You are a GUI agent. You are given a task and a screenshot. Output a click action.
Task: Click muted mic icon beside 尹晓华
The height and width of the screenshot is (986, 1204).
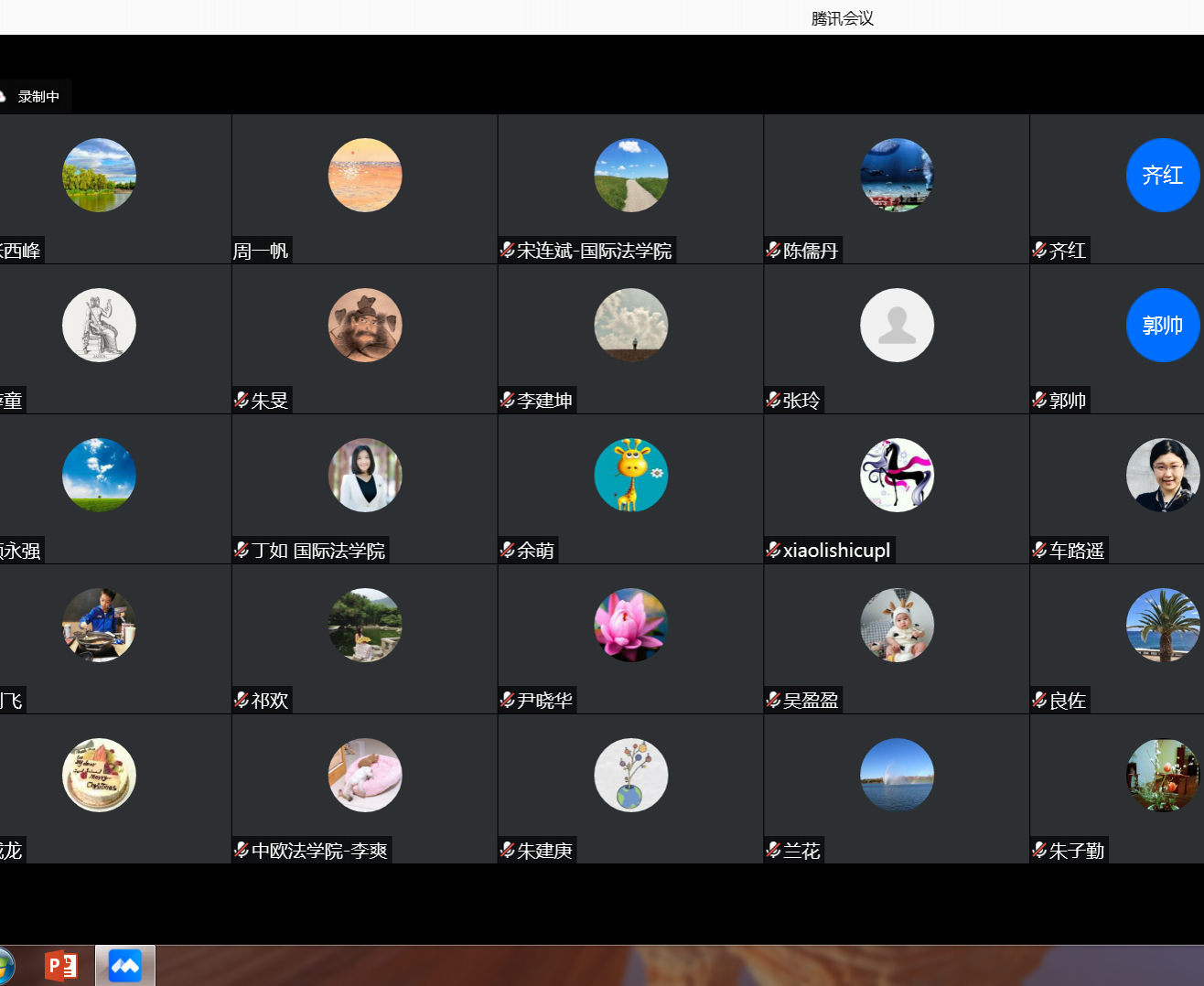[x=508, y=701]
